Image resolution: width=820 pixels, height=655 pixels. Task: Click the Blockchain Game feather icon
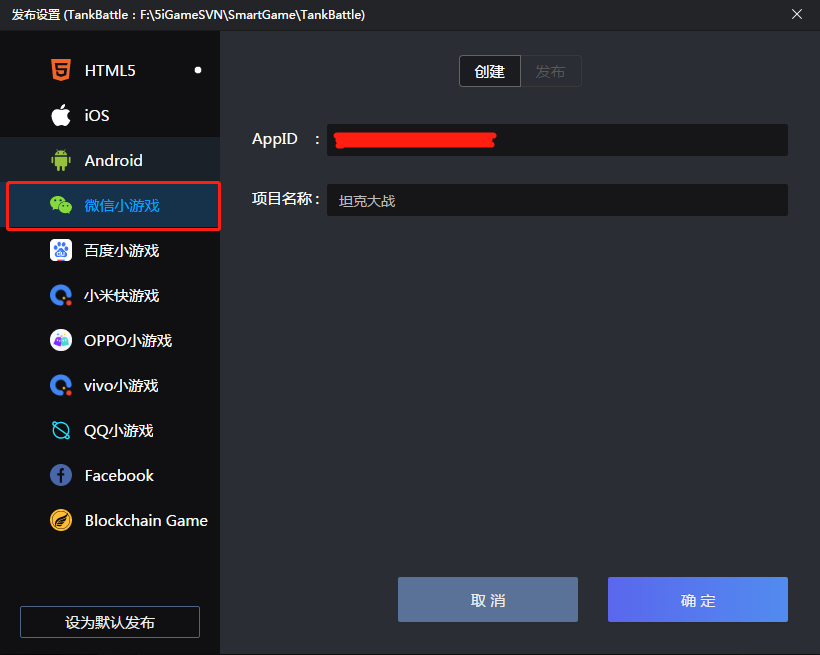(x=61, y=520)
